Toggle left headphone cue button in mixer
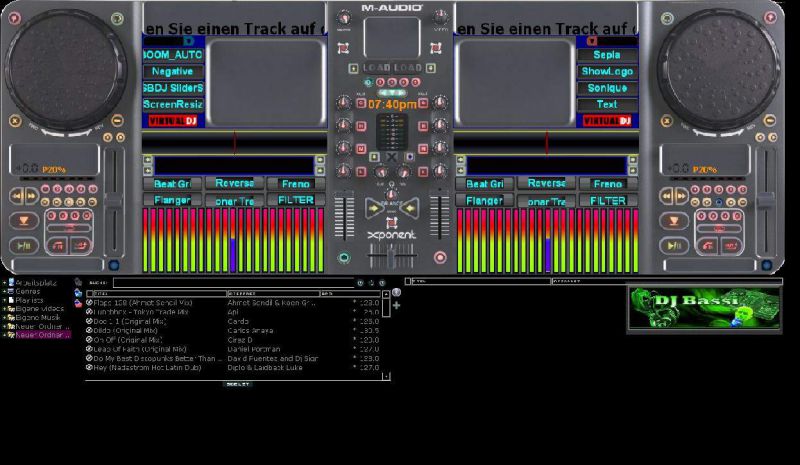800x465 pixels. 344,258
